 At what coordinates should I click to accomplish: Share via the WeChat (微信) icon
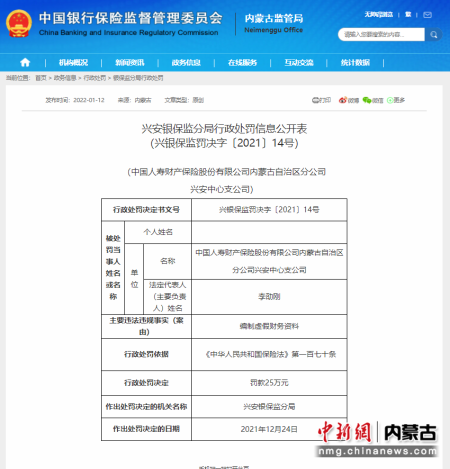[373, 100]
